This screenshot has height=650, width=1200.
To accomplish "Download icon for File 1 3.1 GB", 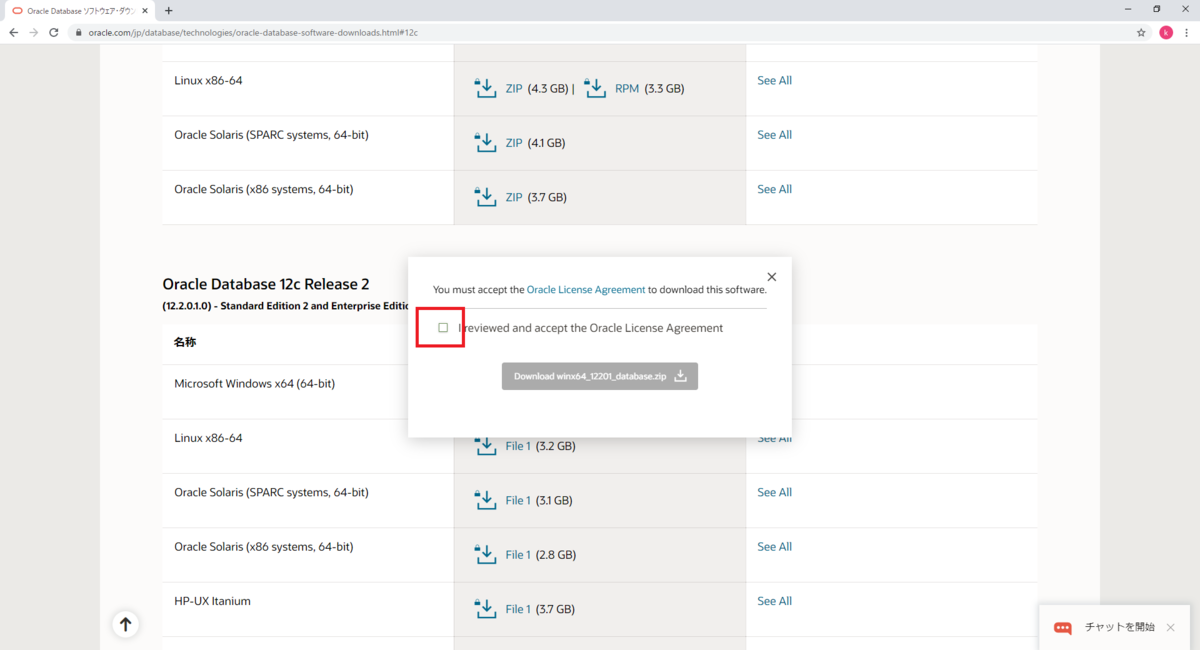I will tap(485, 499).
